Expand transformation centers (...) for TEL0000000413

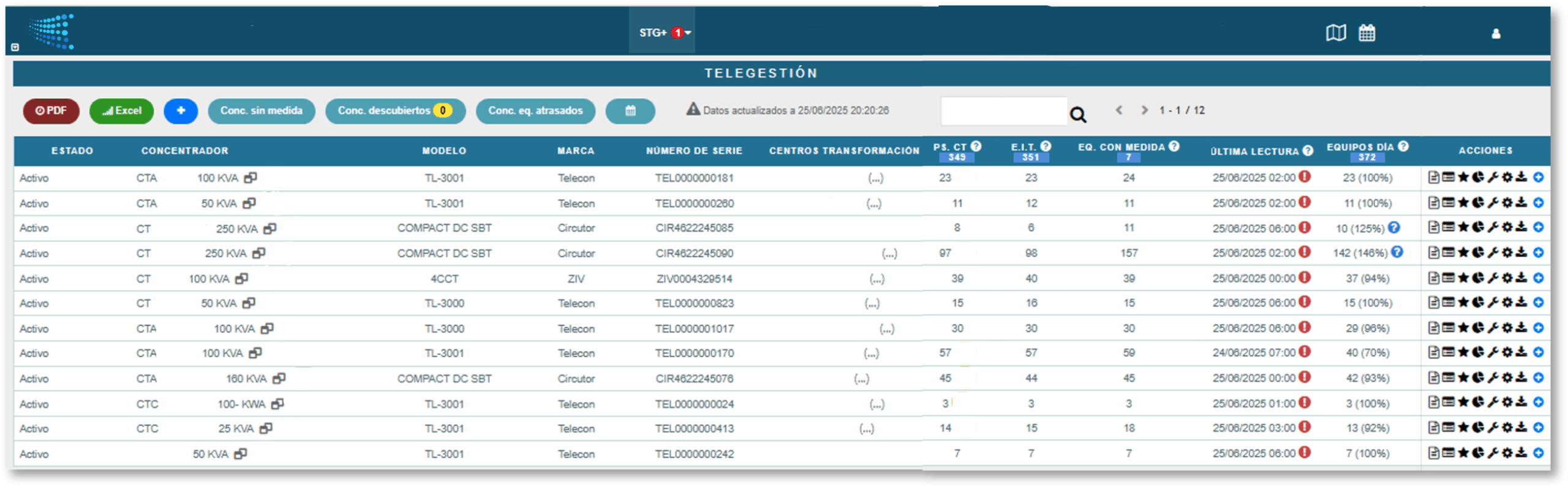coord(867,429)
